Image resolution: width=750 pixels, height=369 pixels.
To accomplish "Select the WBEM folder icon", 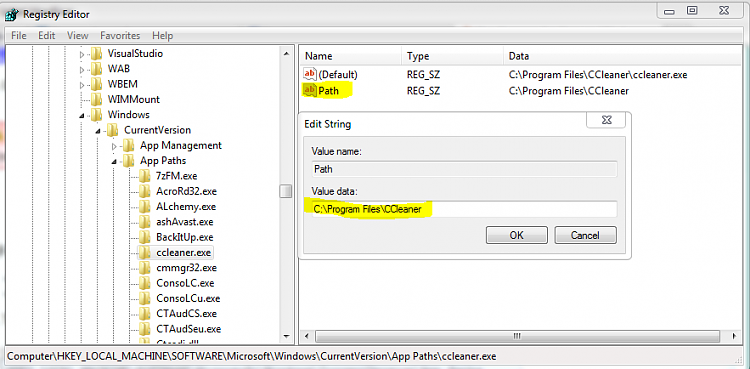I will click(97, 84).
